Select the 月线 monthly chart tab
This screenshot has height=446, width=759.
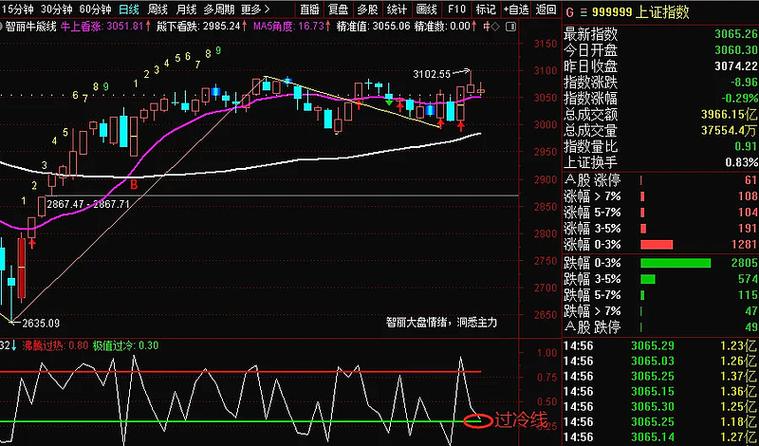pyautogui.click(x=186, y=9)
